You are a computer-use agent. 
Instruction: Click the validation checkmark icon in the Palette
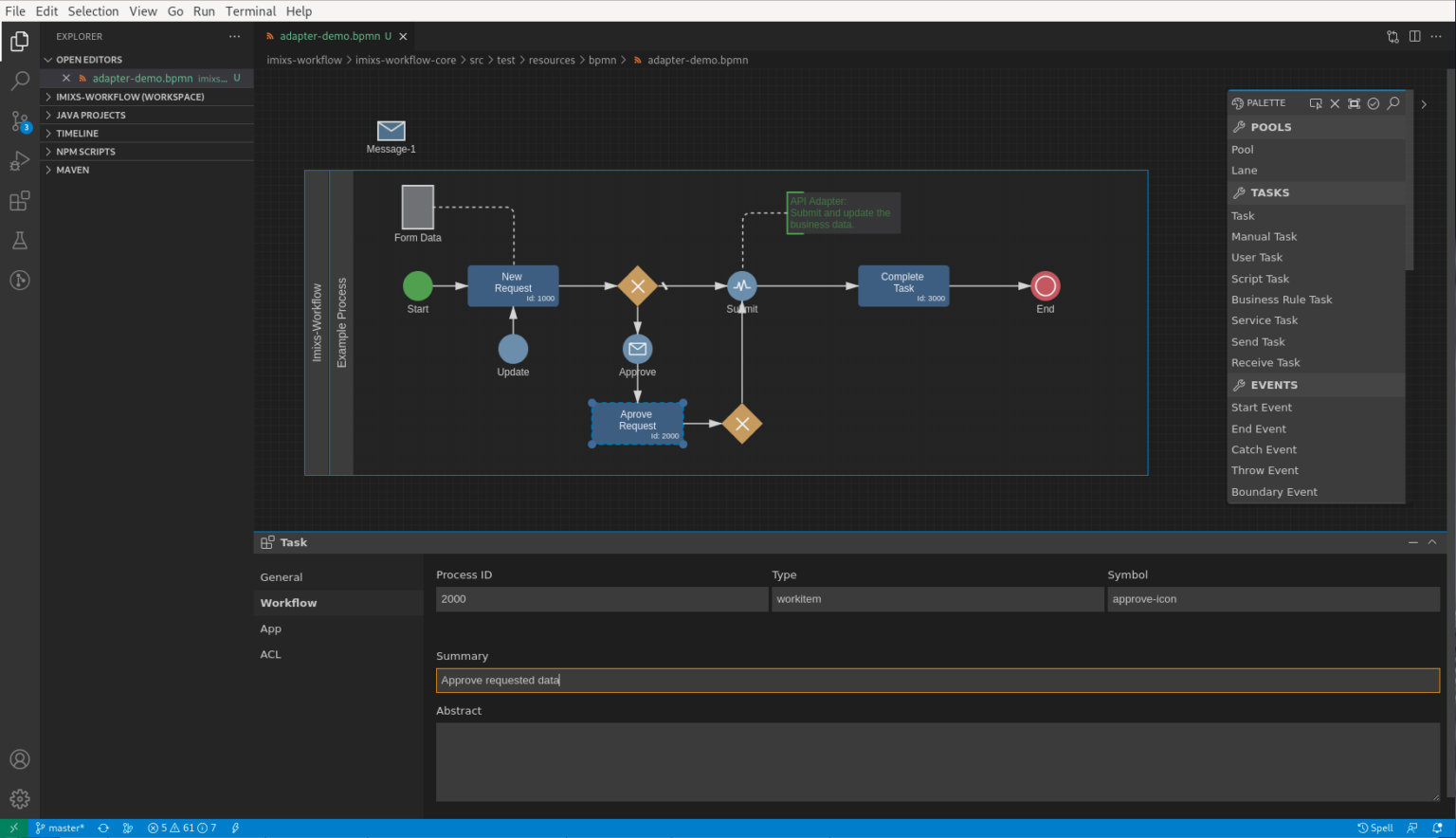(x=1374, y=103)
